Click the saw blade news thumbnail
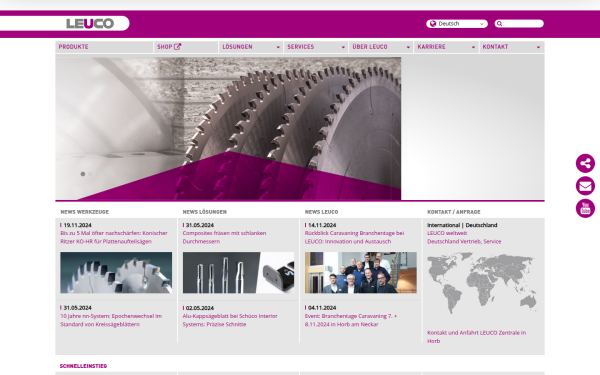 pyautogui.click(x=116, y=272)
